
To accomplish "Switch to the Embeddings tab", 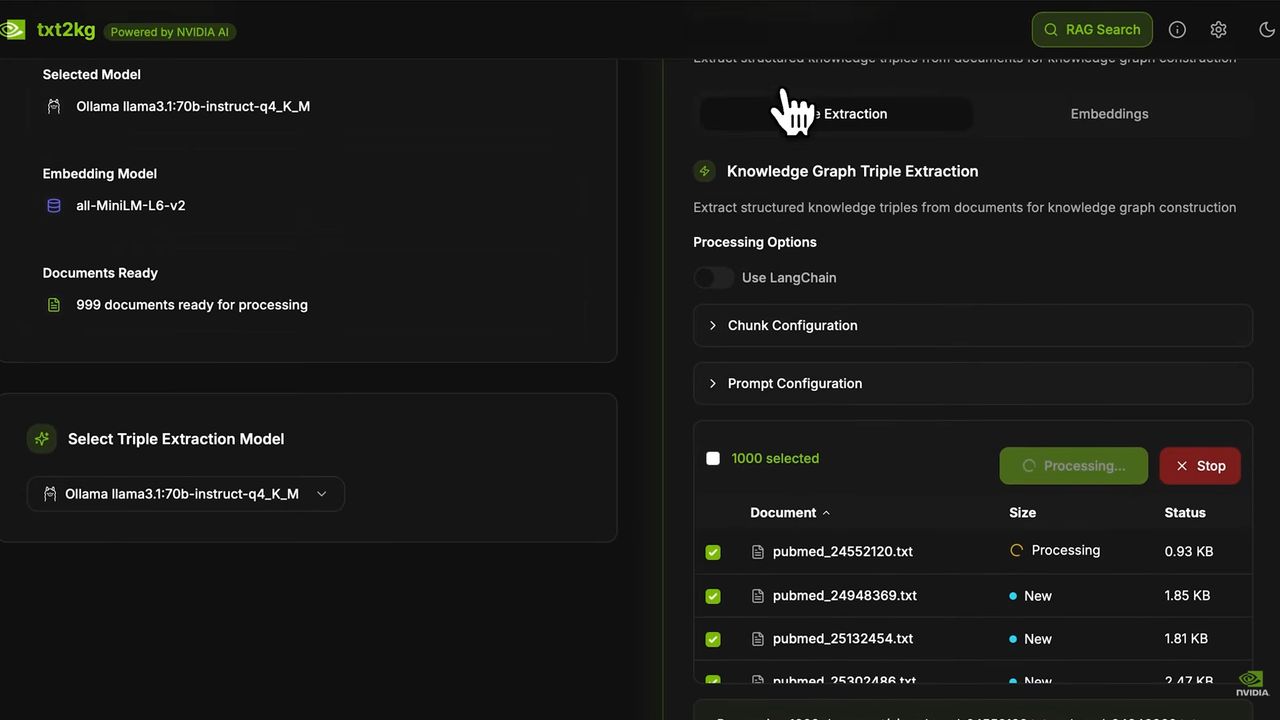I will [1109, 114].
